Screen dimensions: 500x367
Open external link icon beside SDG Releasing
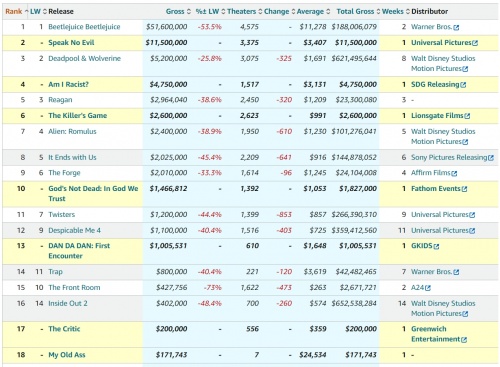(x=463, y=85)
